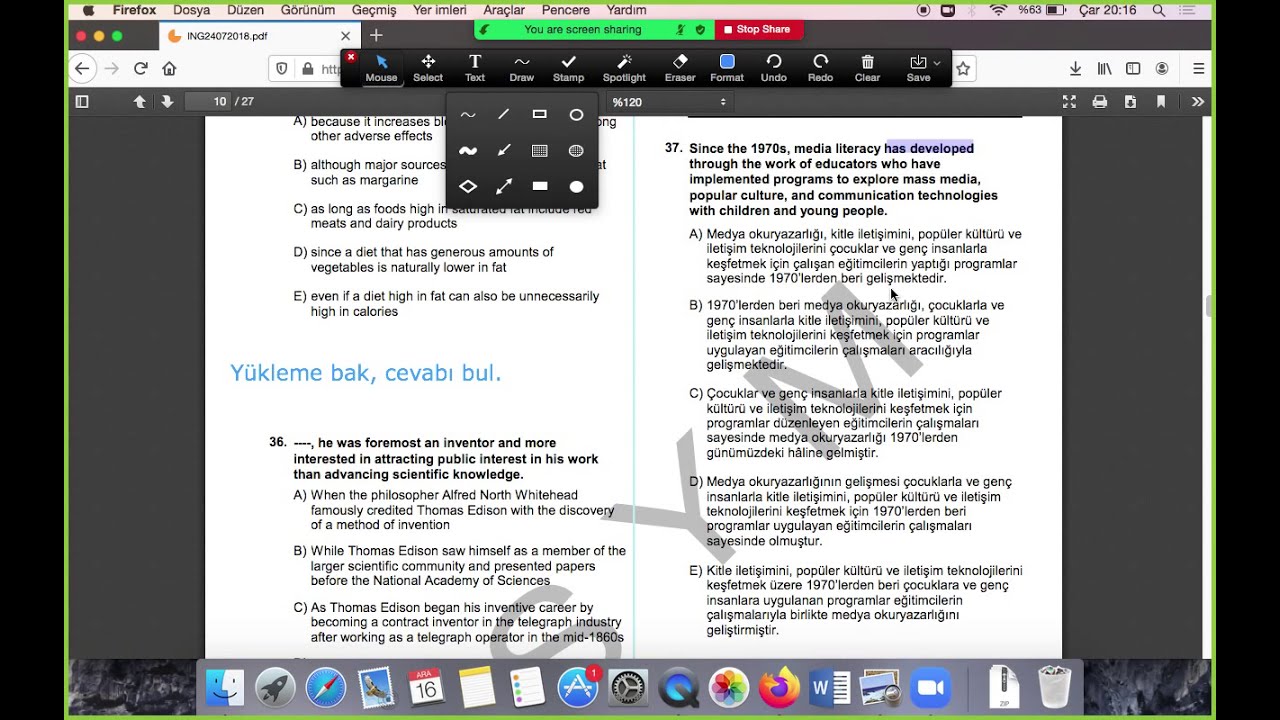Switch PDF to presentation mode
This screenshot has height=720, width=1280.
click(x=1069, y=102)
